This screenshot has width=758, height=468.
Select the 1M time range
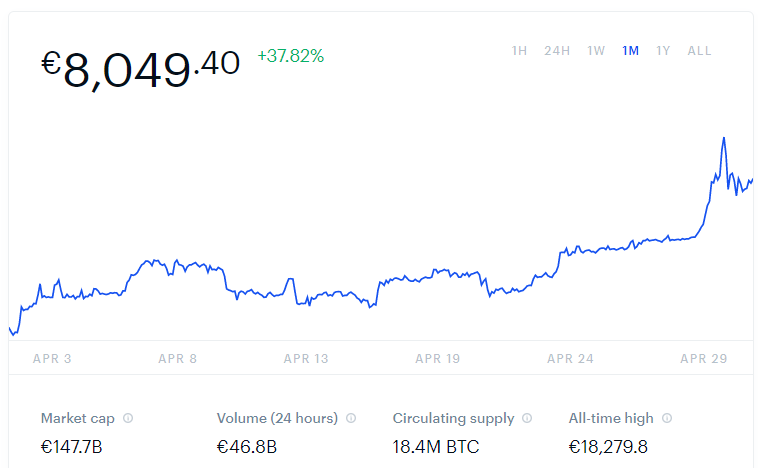pyautogui.click(x=630, y=51)
